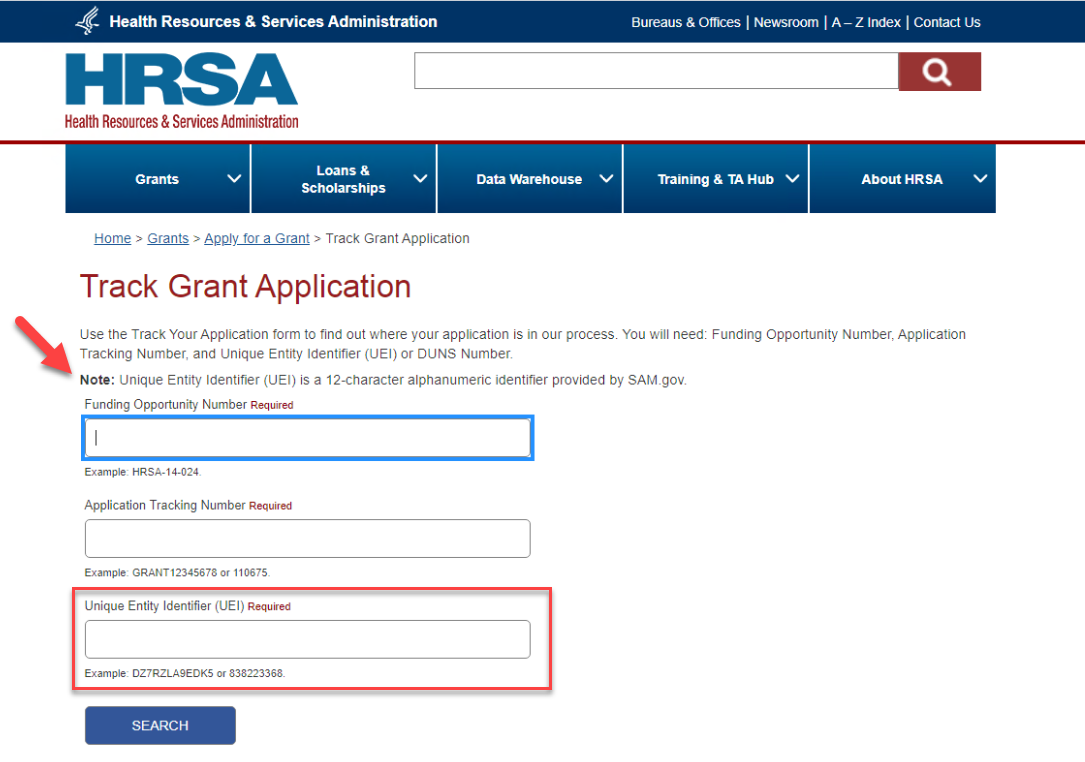Open the About HRSA navigation item
The width and height of the screenshot is (1085, 762).
click(902, 179)
